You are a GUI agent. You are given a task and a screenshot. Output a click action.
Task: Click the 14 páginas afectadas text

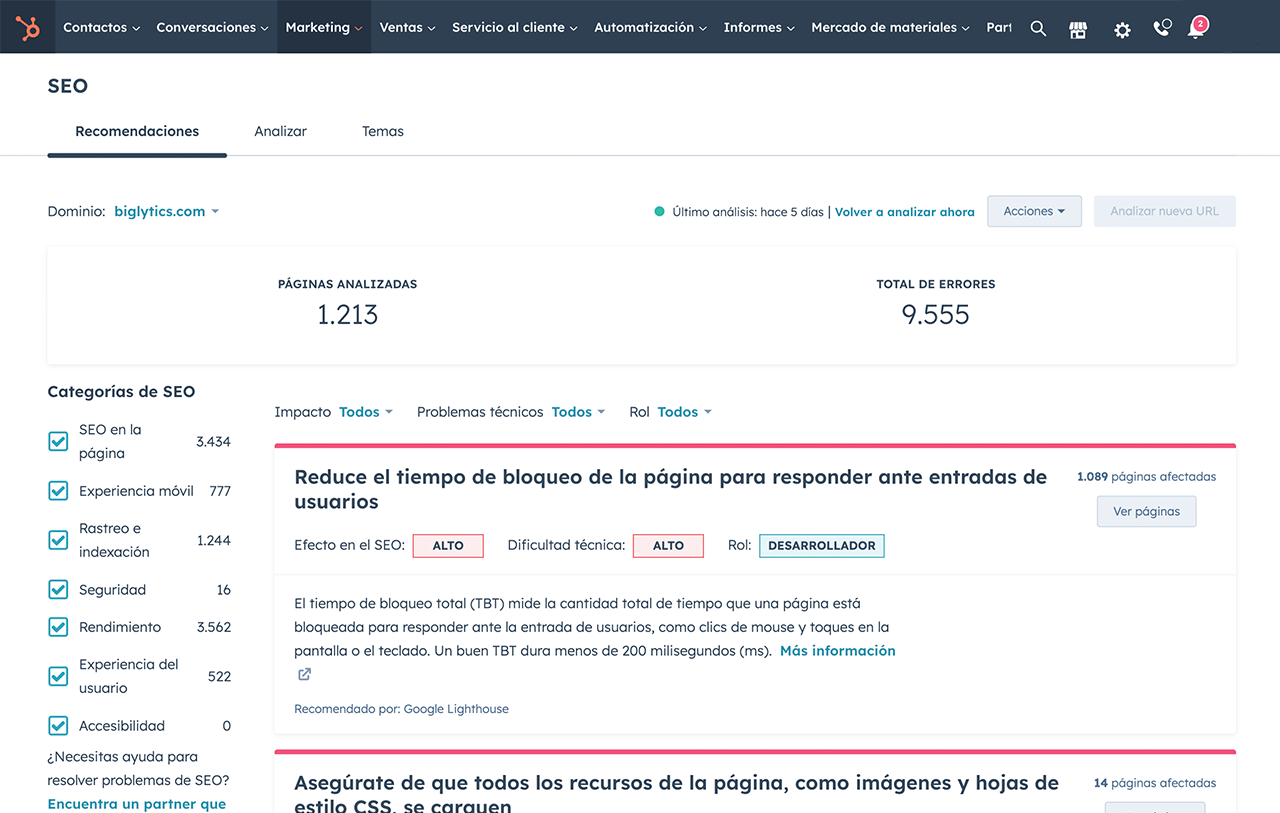point(1155,783)
